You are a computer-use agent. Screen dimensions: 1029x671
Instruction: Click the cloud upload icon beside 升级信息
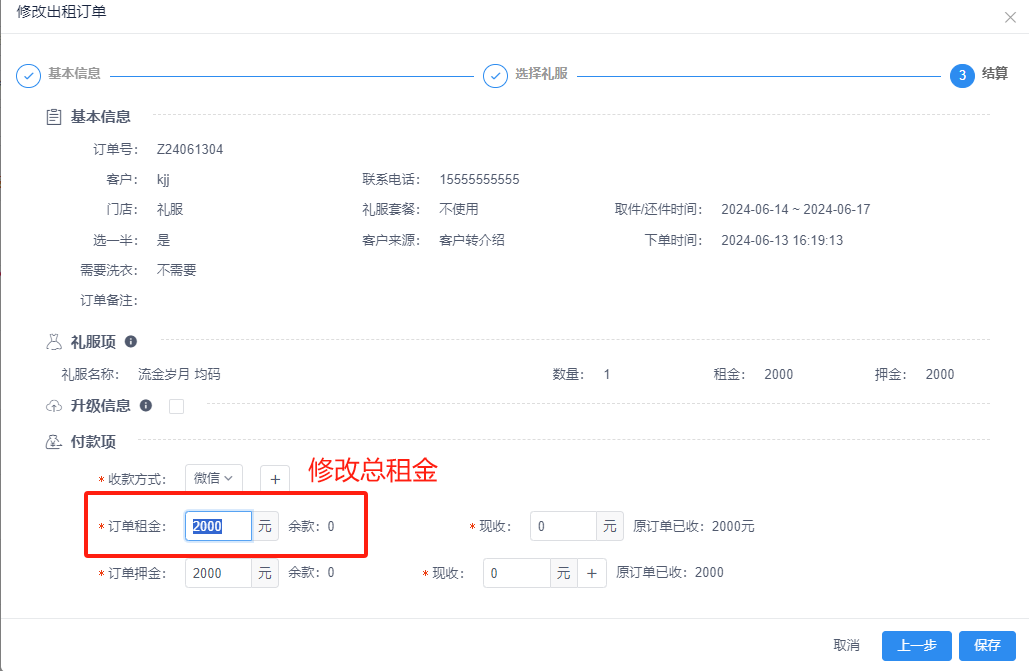coord(55,406)
